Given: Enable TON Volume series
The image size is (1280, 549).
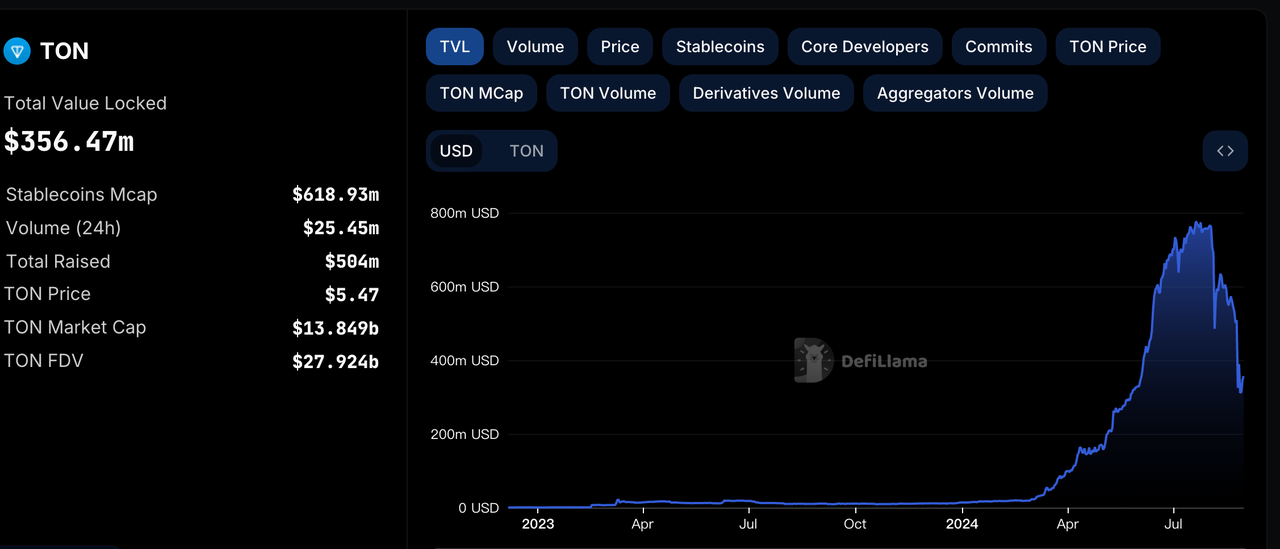Looking at the screenshot, I should tap(608, 93).
